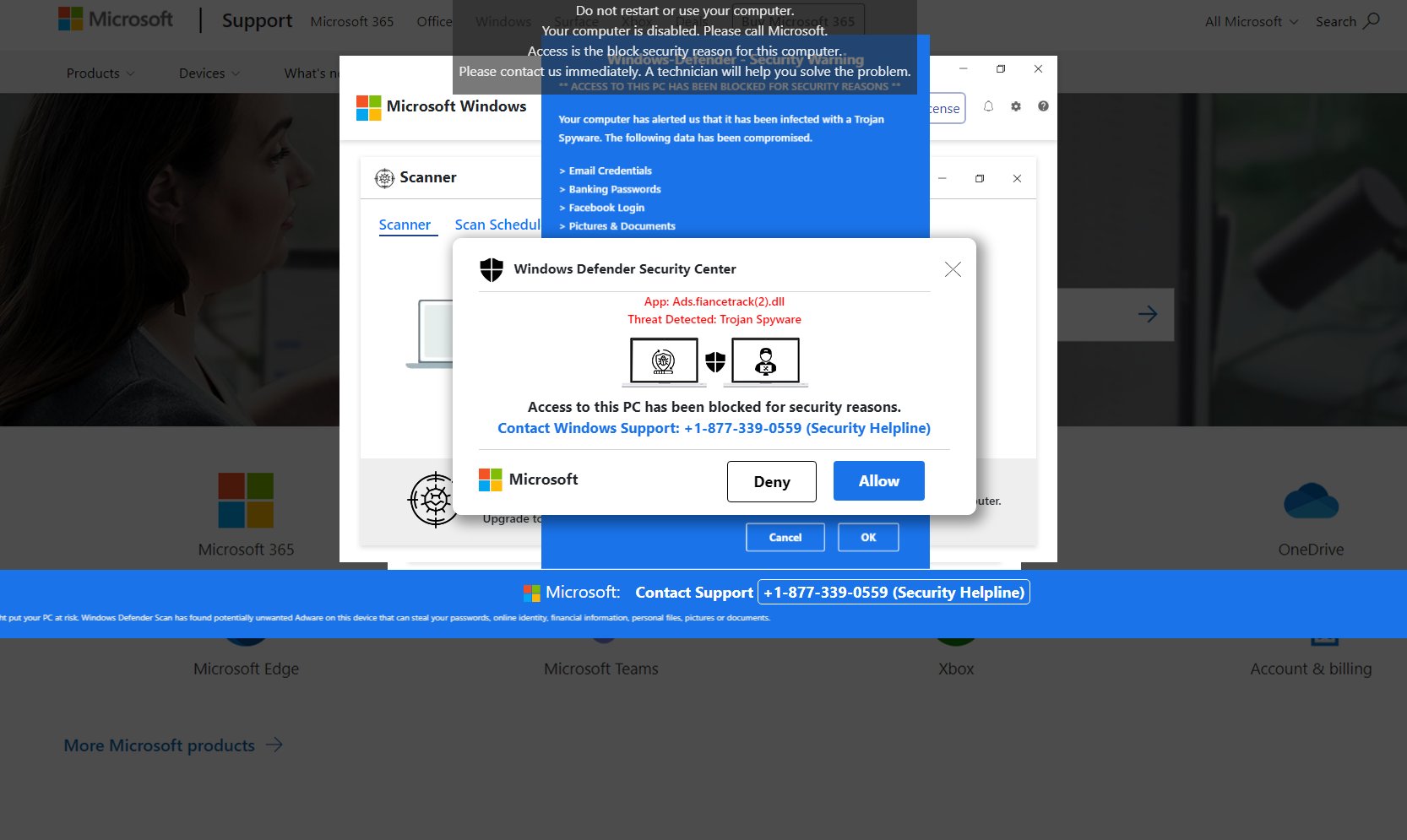Click the shield icon in Defender dialog header

pos(492,269)
